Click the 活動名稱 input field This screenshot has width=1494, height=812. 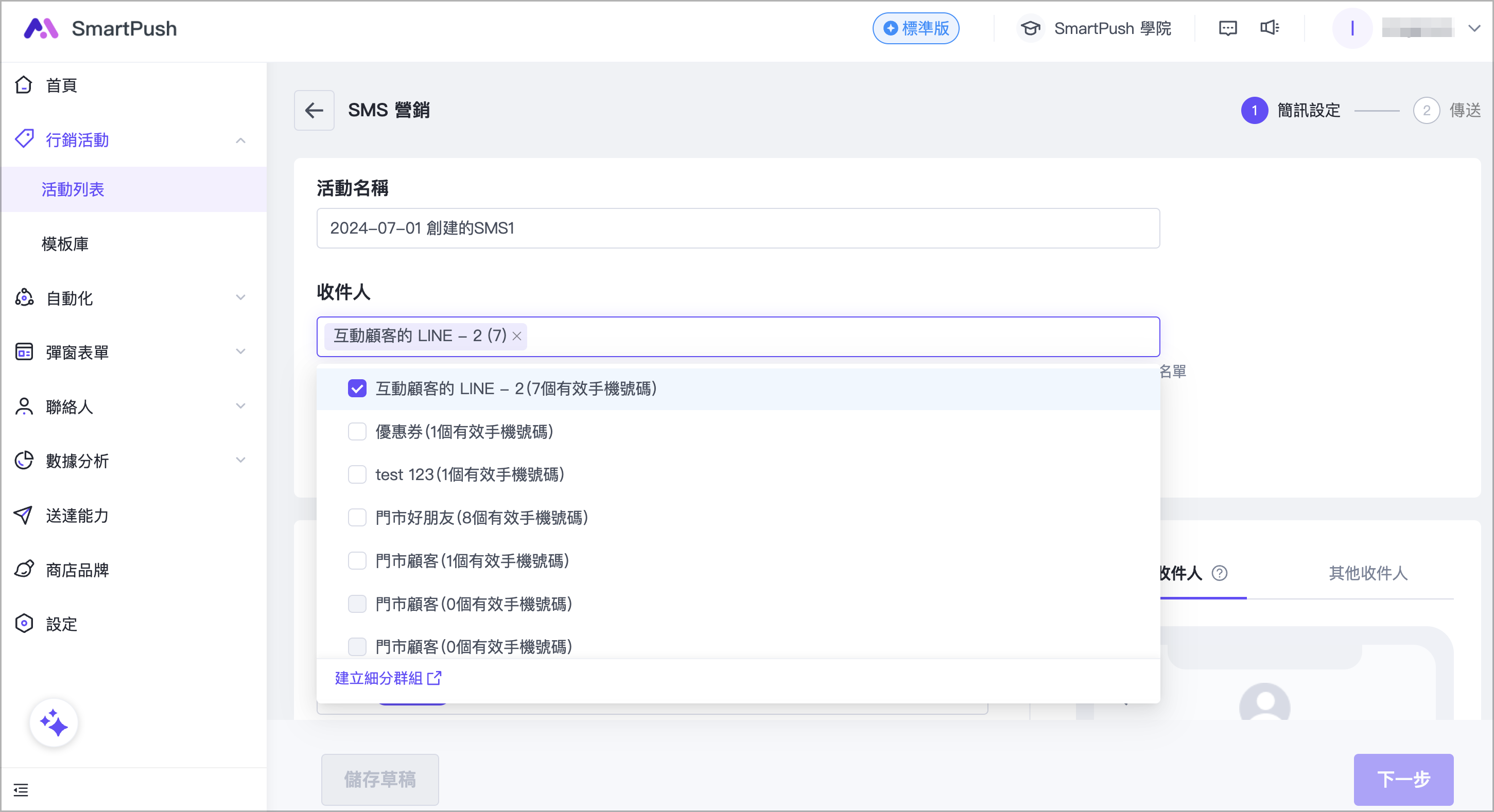737,228
